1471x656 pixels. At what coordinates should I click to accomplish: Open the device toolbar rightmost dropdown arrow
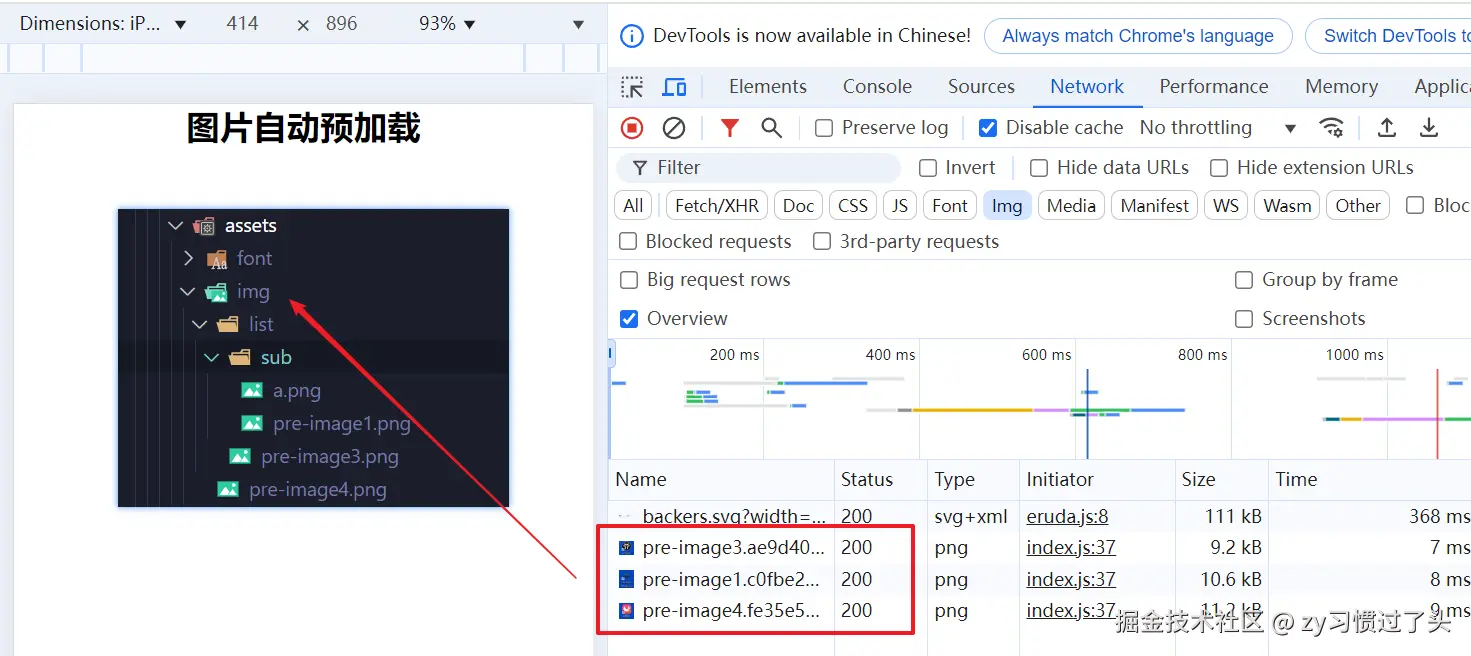(578, 24)
